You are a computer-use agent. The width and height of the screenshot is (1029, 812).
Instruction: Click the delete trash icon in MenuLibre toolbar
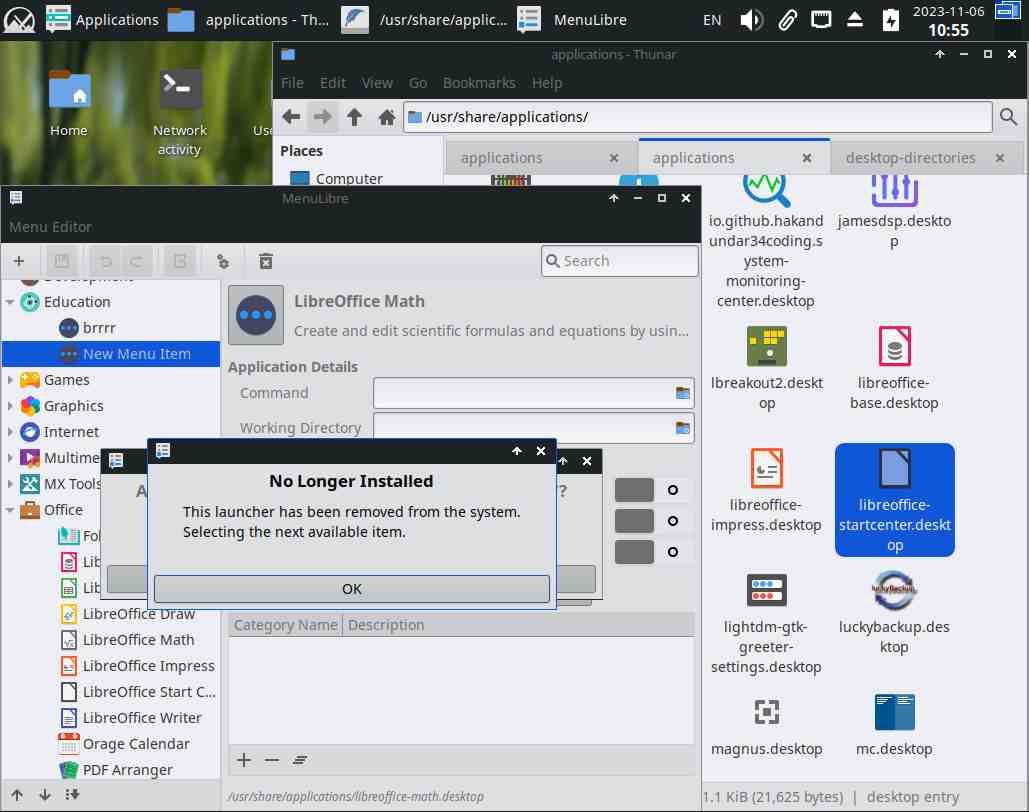[266, 261]
